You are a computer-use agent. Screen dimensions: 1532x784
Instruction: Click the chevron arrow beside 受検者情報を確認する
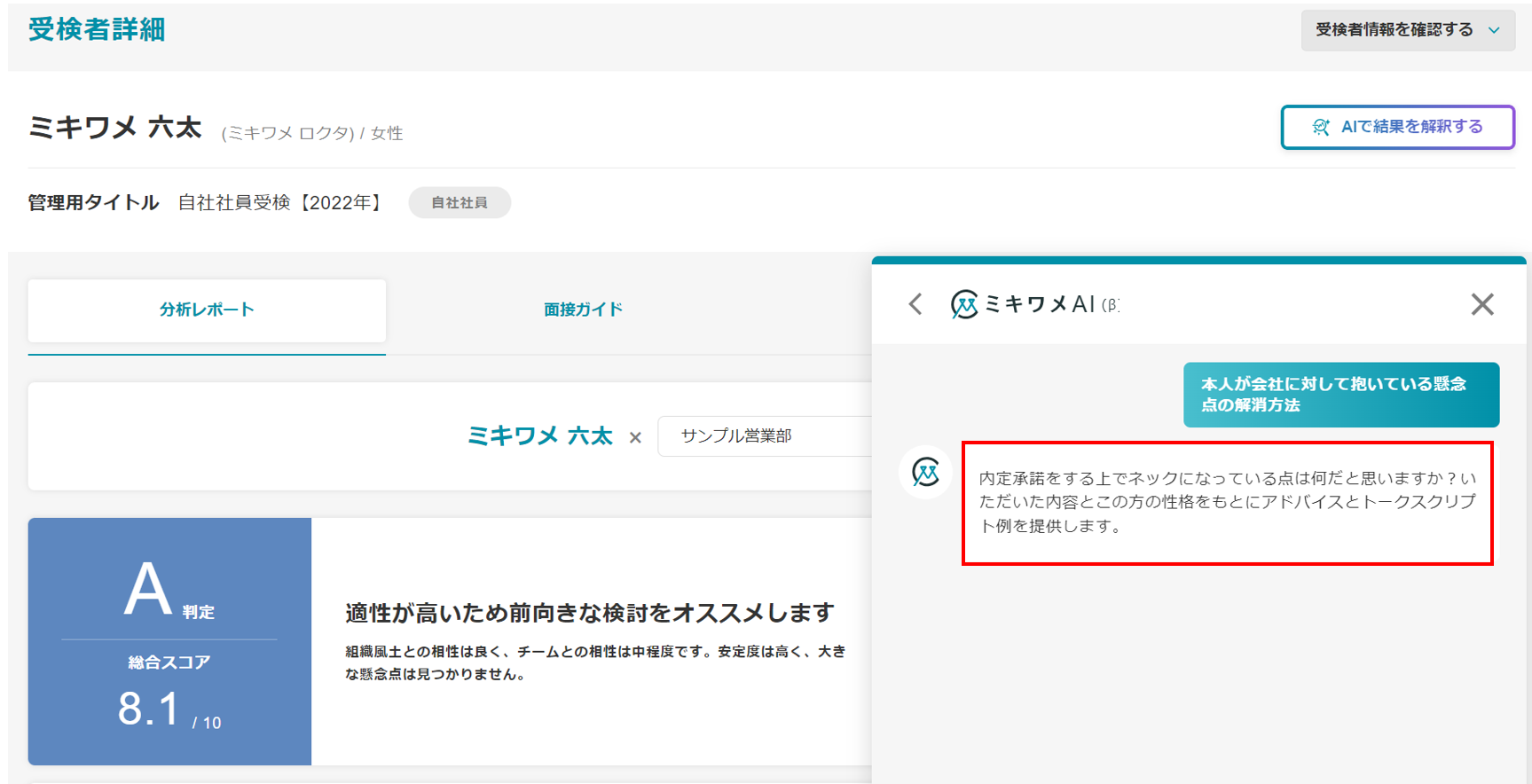(x=1495, y=30)
